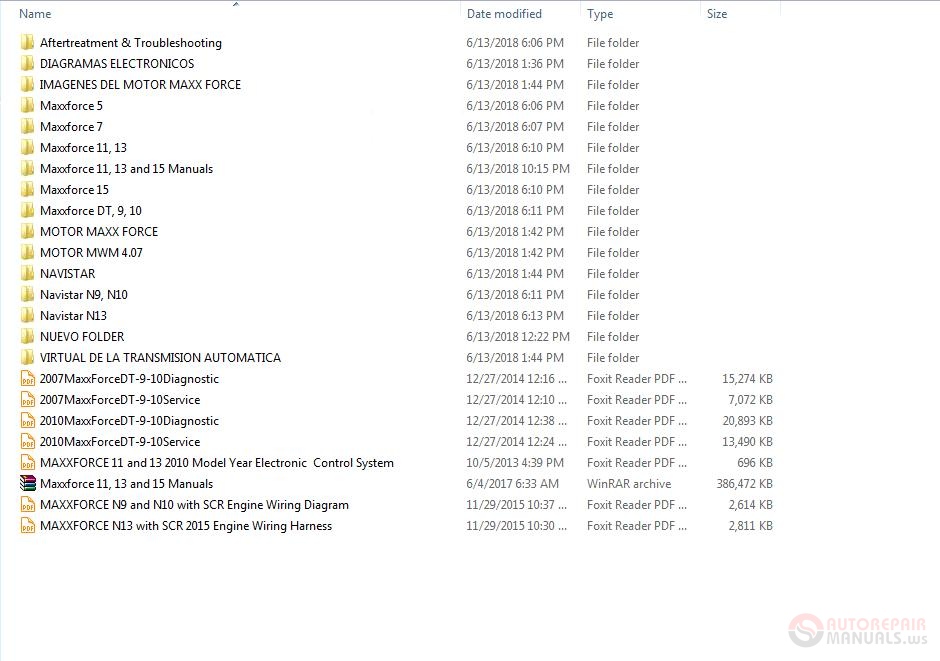The width and height of the screenshot is (940, 661).
Task: Click PDF icon of MAXXFORCE 11 and 13 2010 Model Year file
Action: [x=28, y=463]
